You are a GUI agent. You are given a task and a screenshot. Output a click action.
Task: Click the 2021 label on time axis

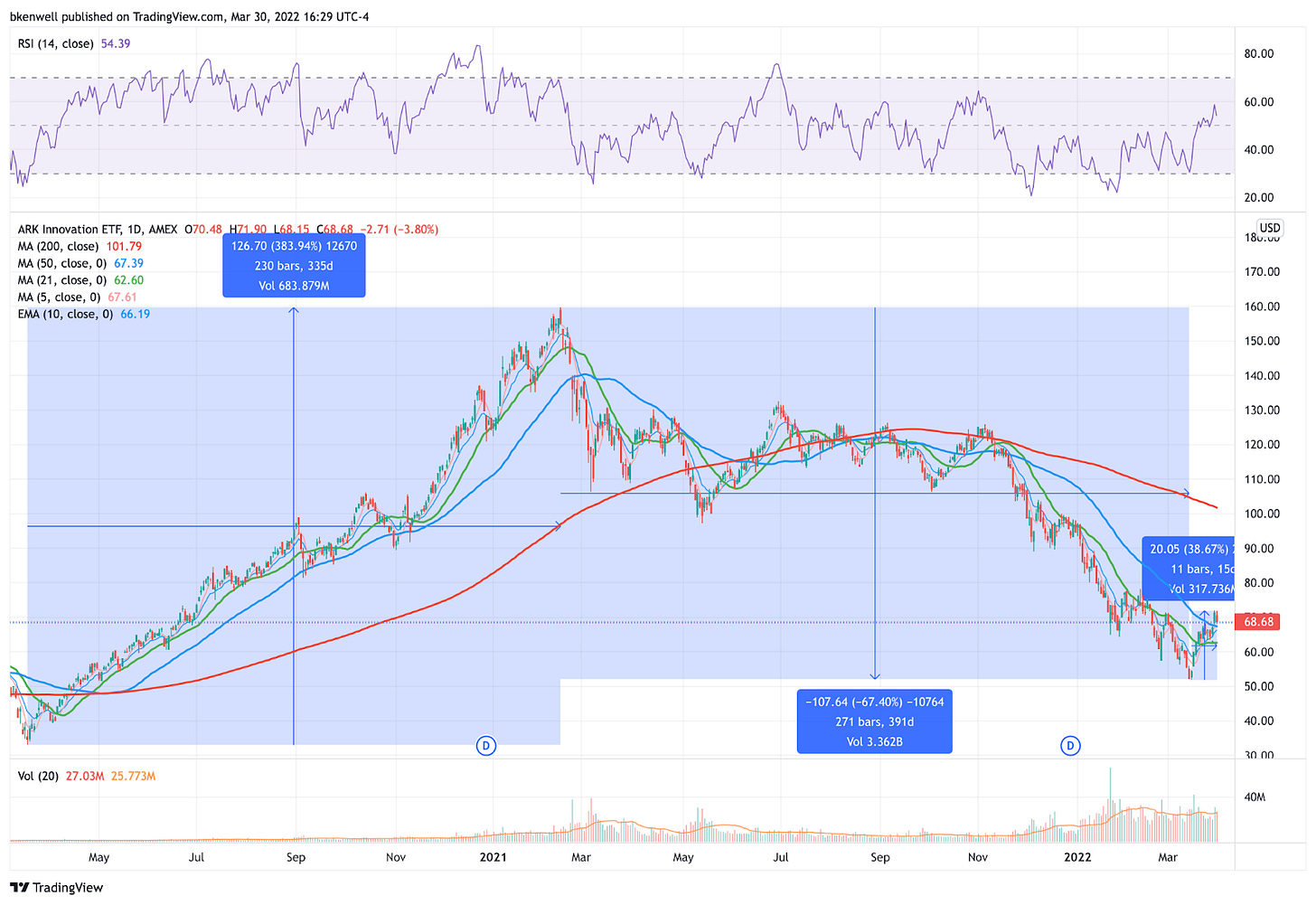pos(493,857)
